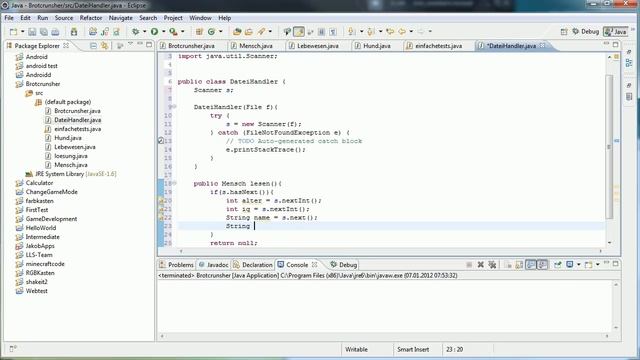
Task: Click the Save All toolbar icon
Action: point(44,31)
